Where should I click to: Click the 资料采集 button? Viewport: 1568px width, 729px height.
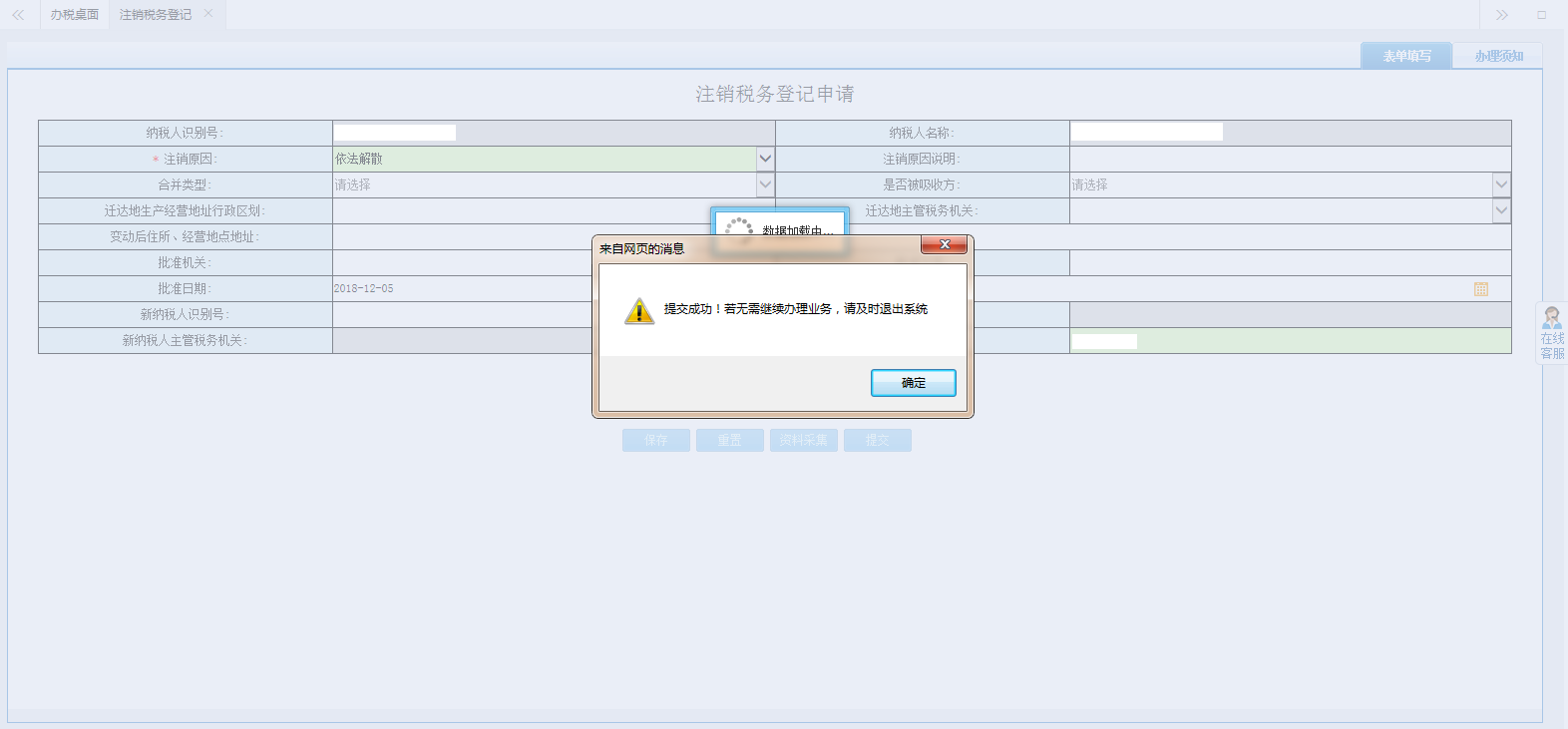pos(804,441)
